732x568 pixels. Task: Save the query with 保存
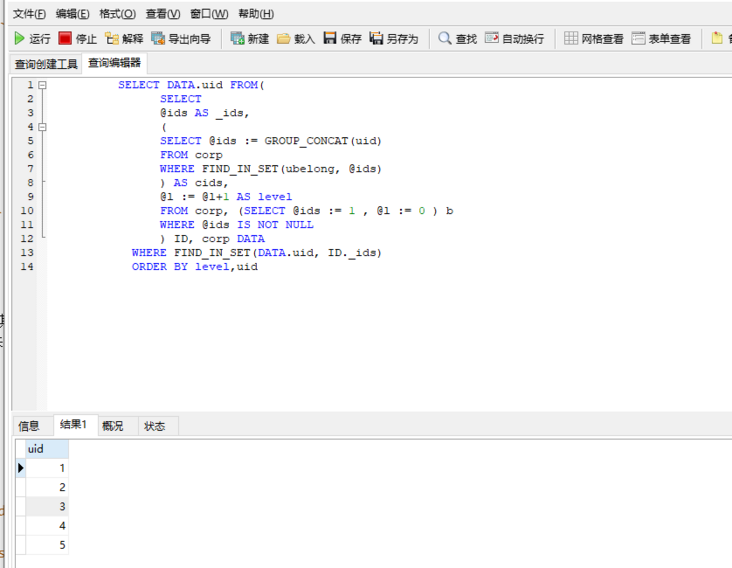pos(342,39)
